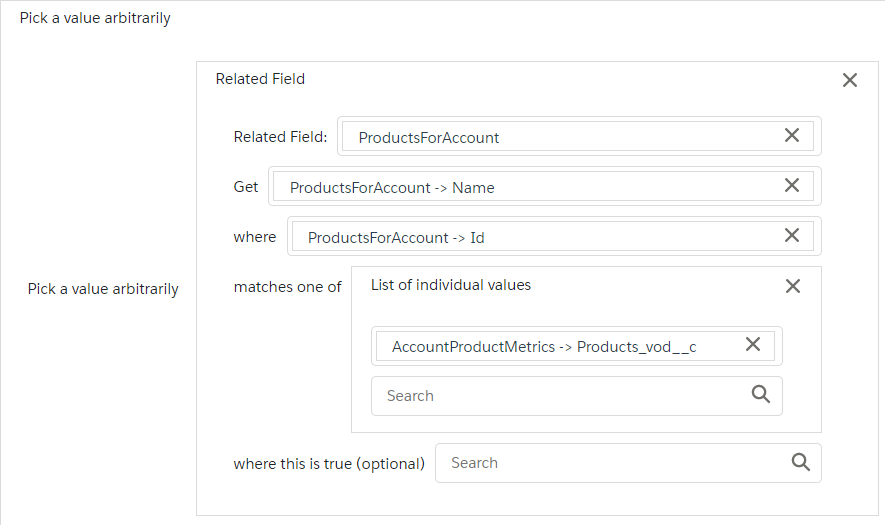Close the Related Field panel
Screen dimensions: 885x525
pos(850,80)
